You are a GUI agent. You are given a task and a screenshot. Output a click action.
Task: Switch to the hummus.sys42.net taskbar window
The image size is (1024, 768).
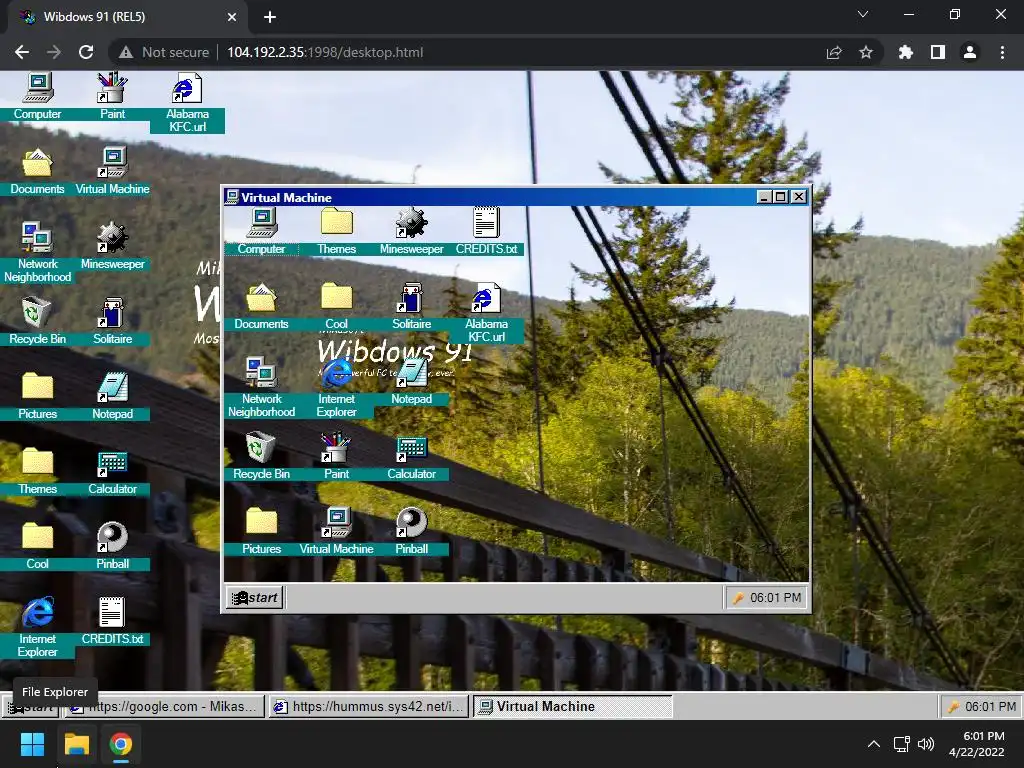coord(369,707)
